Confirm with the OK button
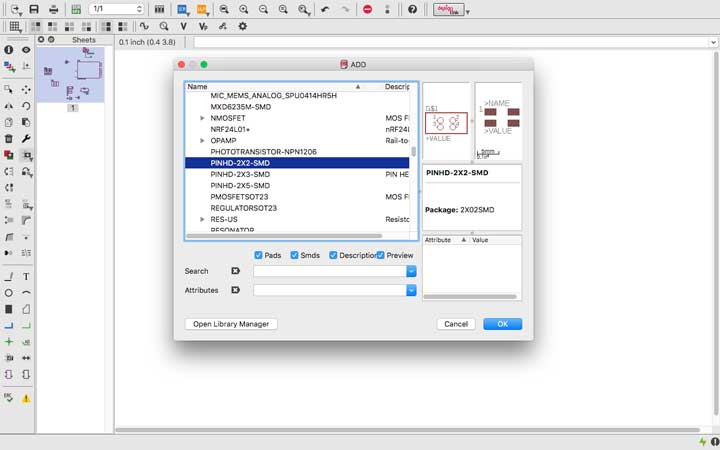 (x=502, y=324)
